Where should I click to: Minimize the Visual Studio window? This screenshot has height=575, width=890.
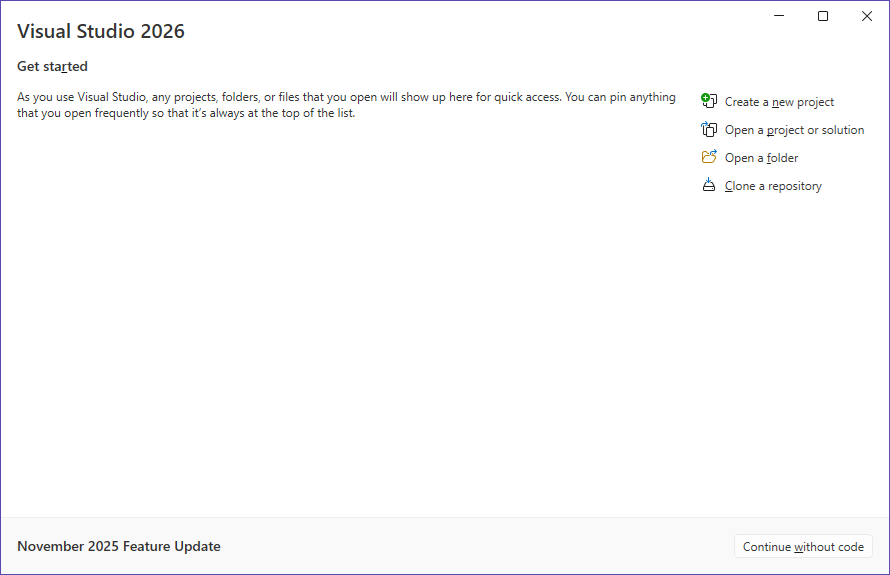[779, 16]
